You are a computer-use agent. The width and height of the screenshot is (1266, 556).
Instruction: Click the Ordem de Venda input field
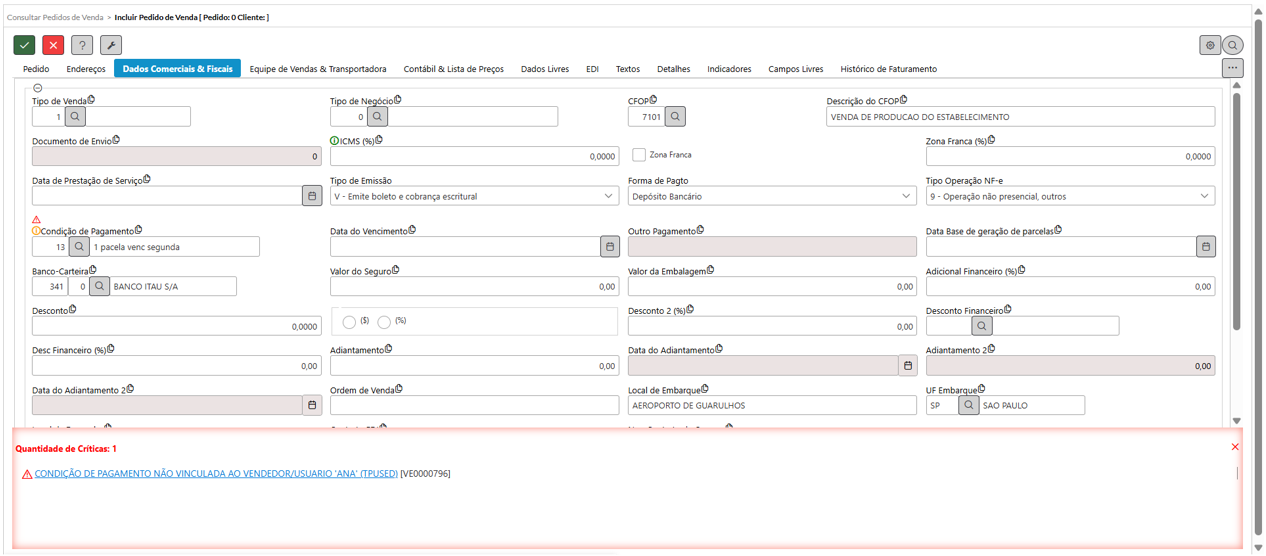[474, 405]
